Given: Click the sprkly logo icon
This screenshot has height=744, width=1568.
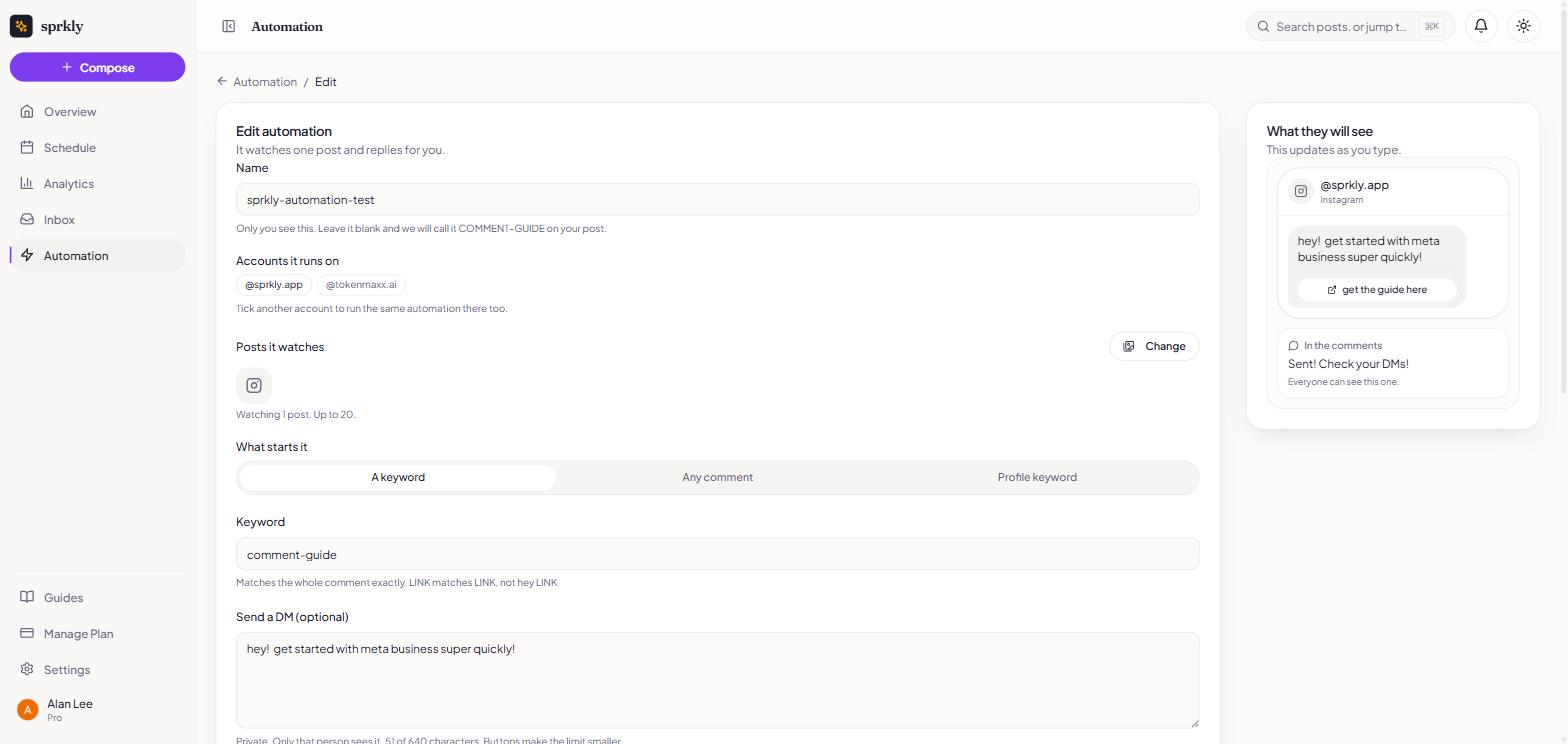Looking at the screenshot, I should (x=21, y=26).
